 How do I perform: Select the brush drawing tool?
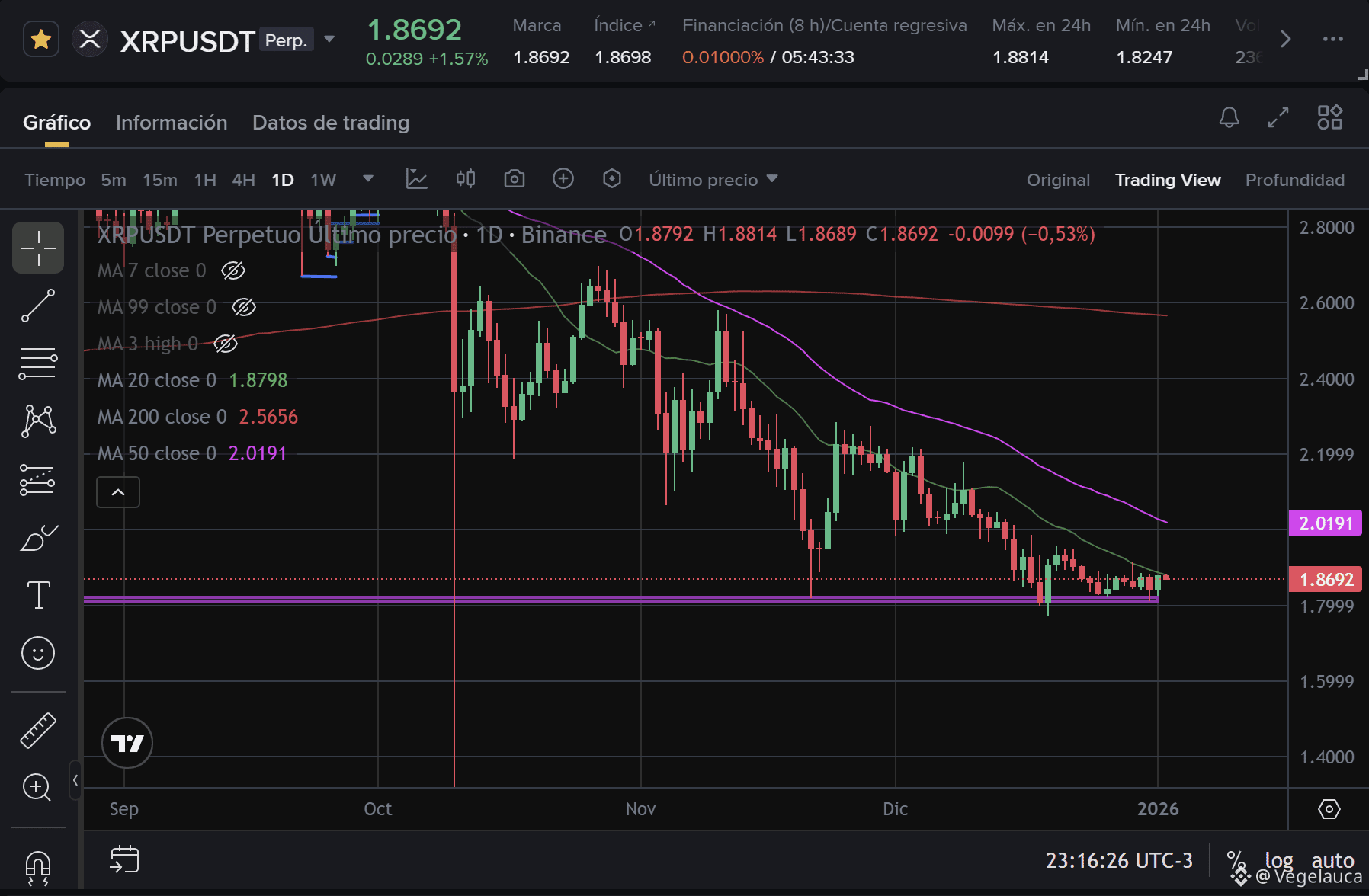[38, 537]
